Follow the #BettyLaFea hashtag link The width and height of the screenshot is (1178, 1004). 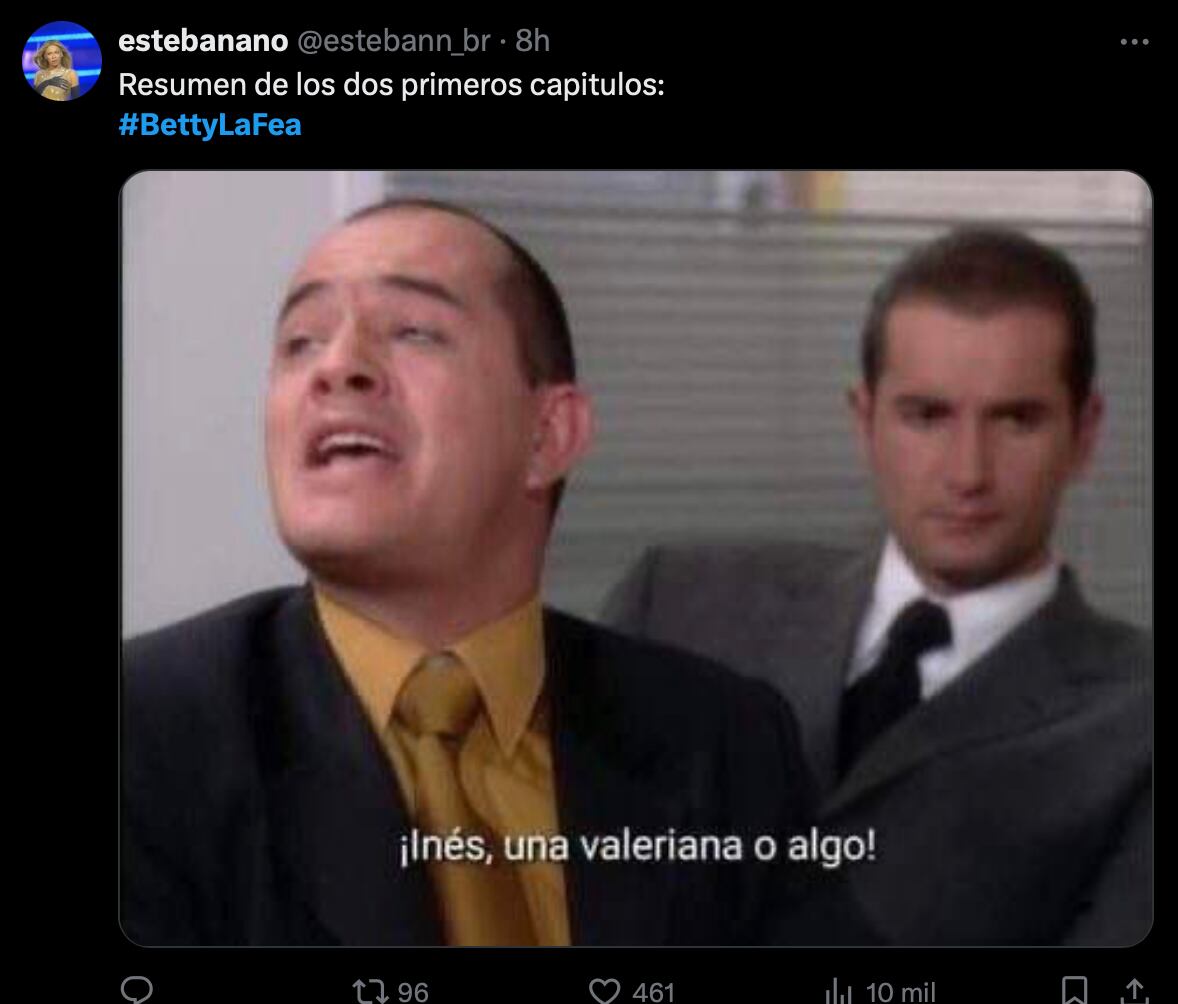coord(210,125)
